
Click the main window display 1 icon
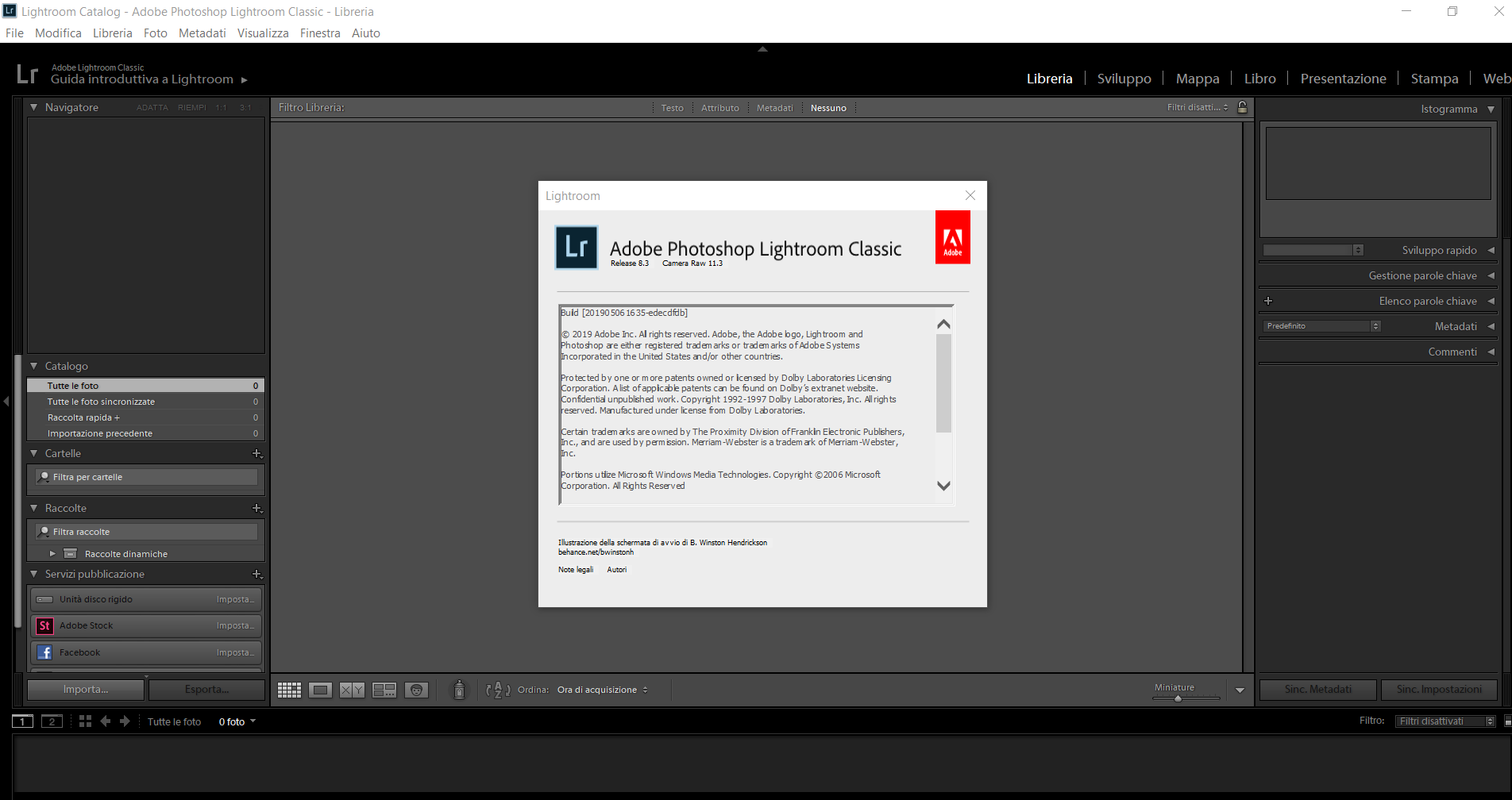pos(22,721)
